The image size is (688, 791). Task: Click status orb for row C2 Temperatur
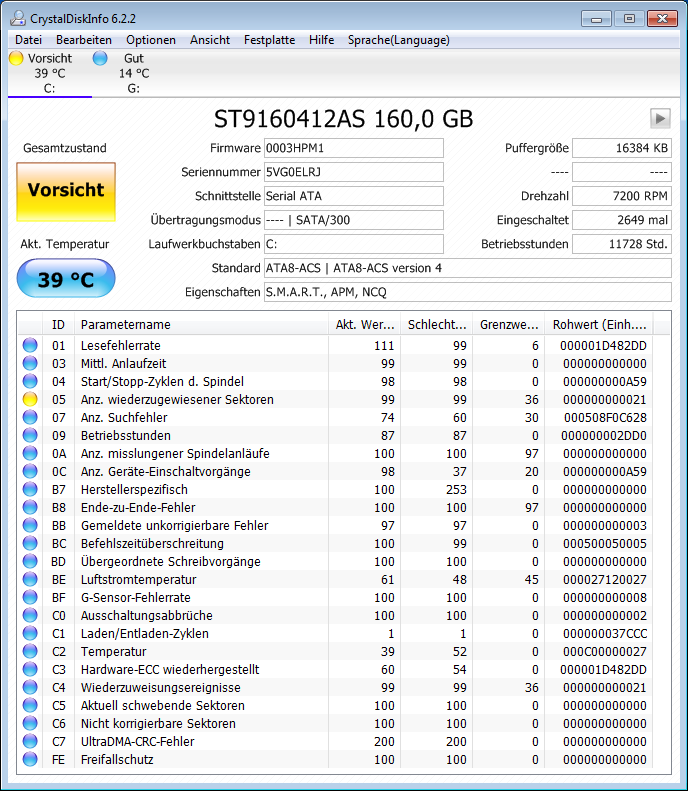pyautogui.click(x=30, y=651)
